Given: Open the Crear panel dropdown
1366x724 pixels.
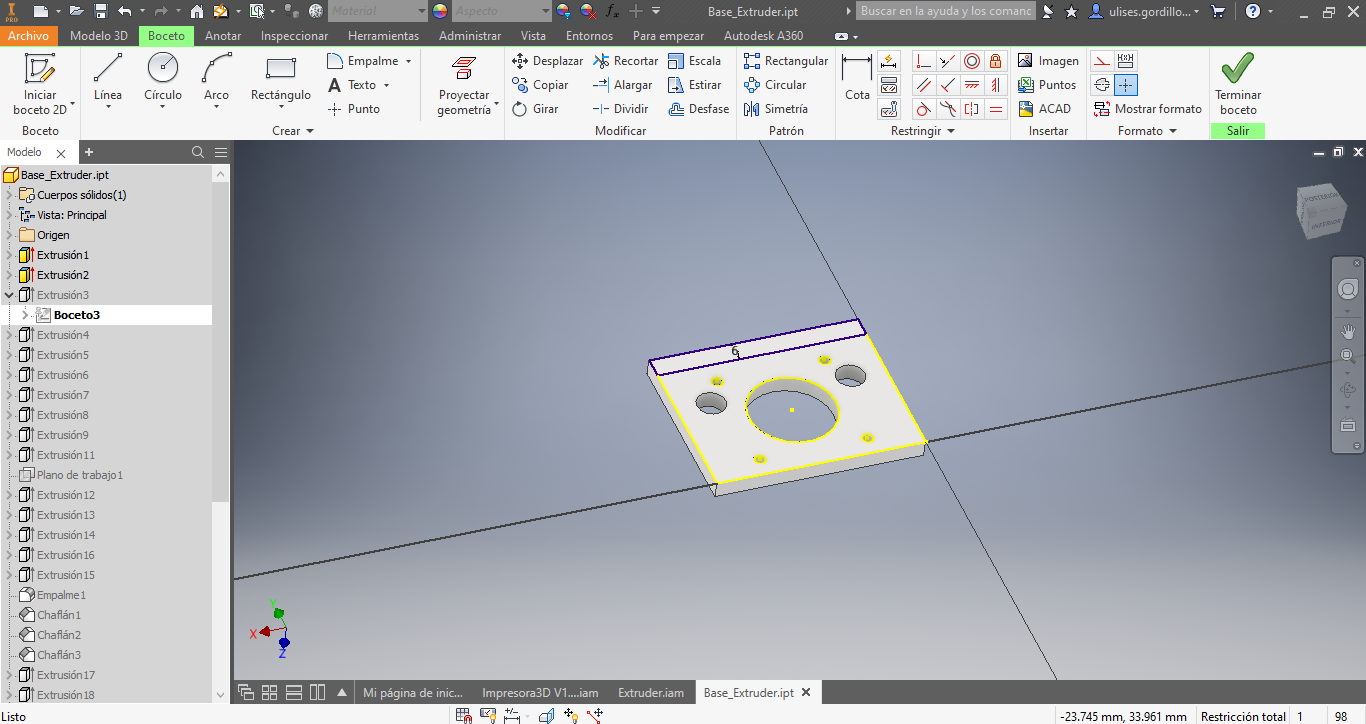Looking at the screenshot, I should pos(293,131).
